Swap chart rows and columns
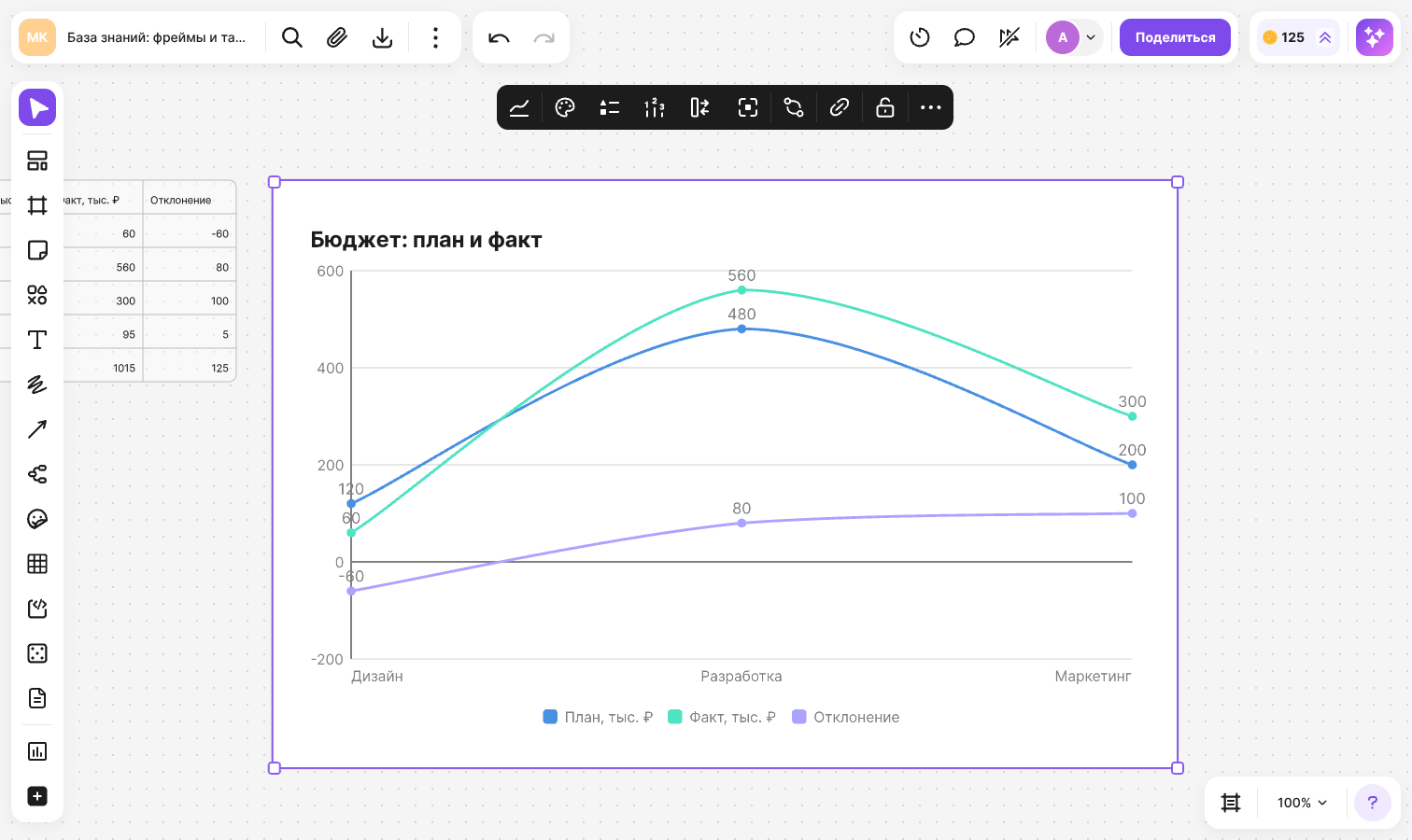 pos(699,107)
